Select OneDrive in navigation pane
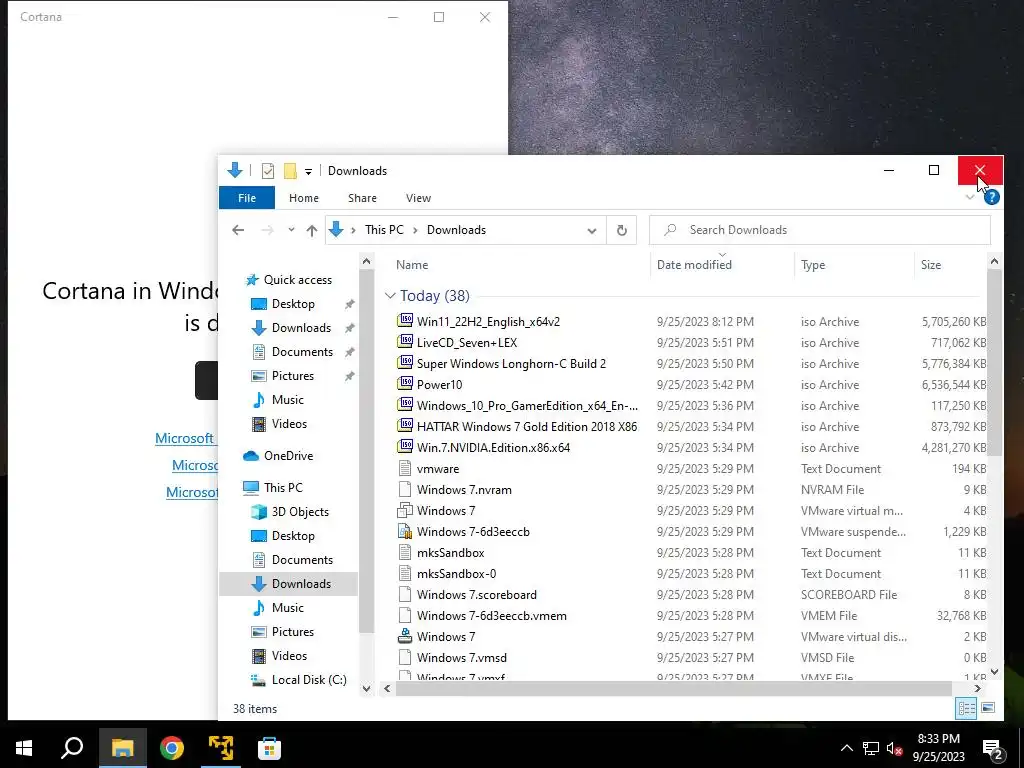Viewport: 1024px width, 768px height. [288, 456]
